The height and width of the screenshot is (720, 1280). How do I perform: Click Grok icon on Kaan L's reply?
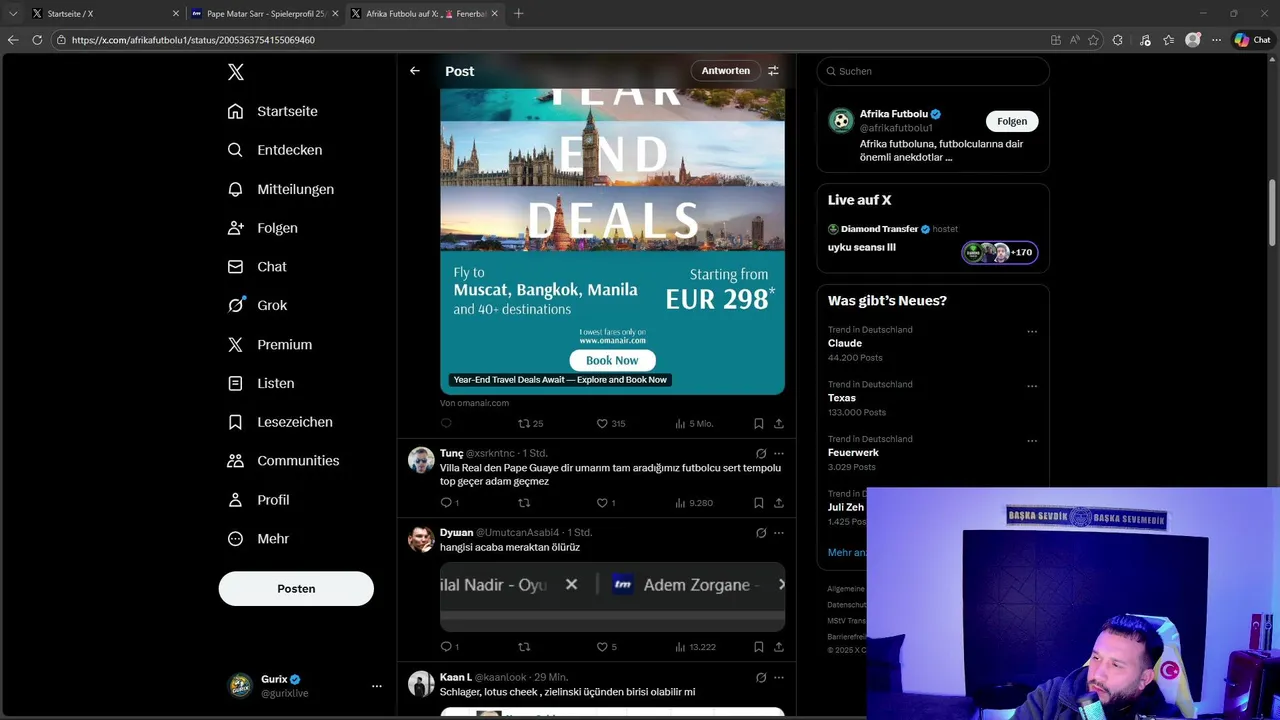pos(761,677)
